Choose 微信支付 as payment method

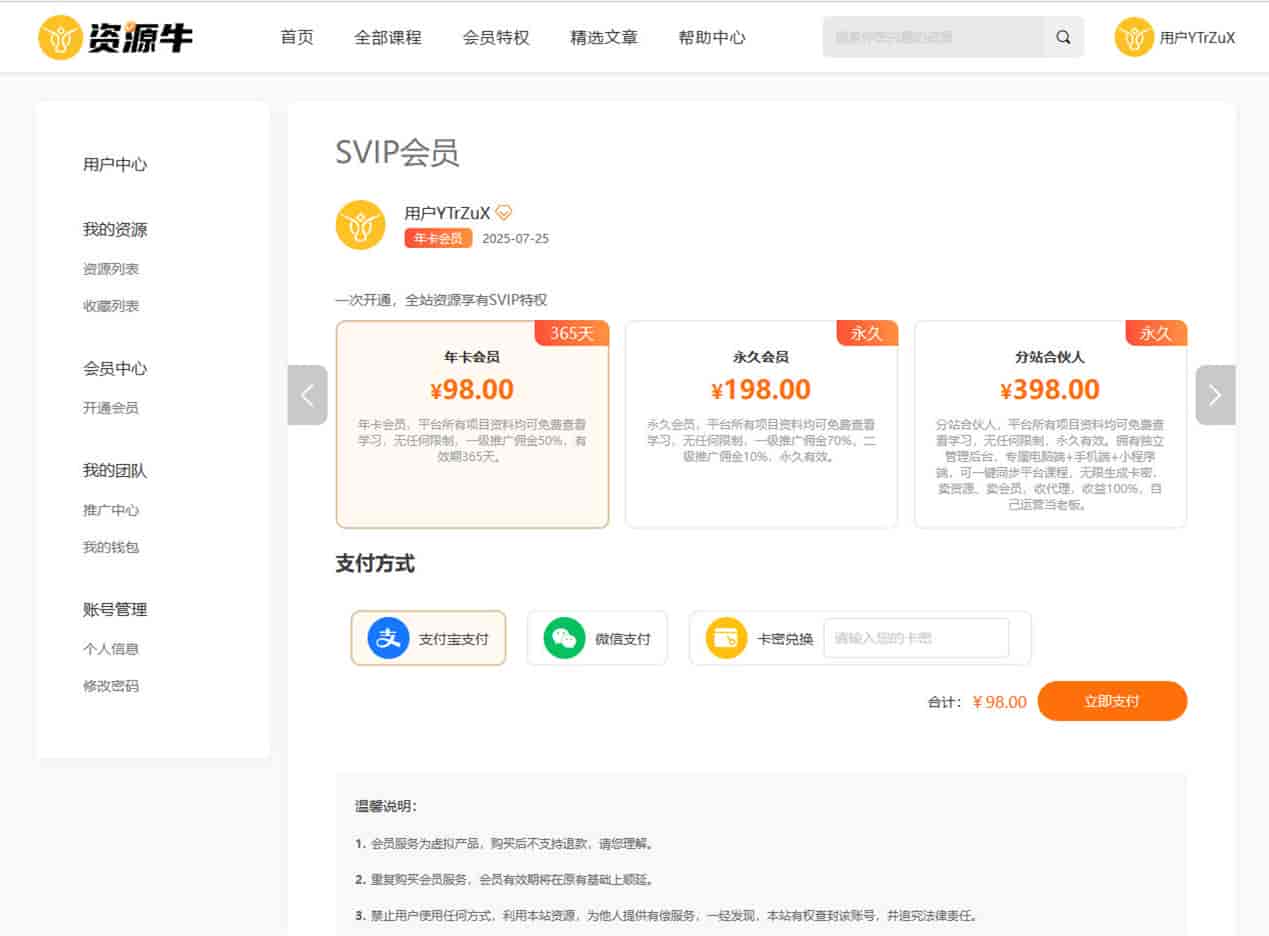pos(597,638)
